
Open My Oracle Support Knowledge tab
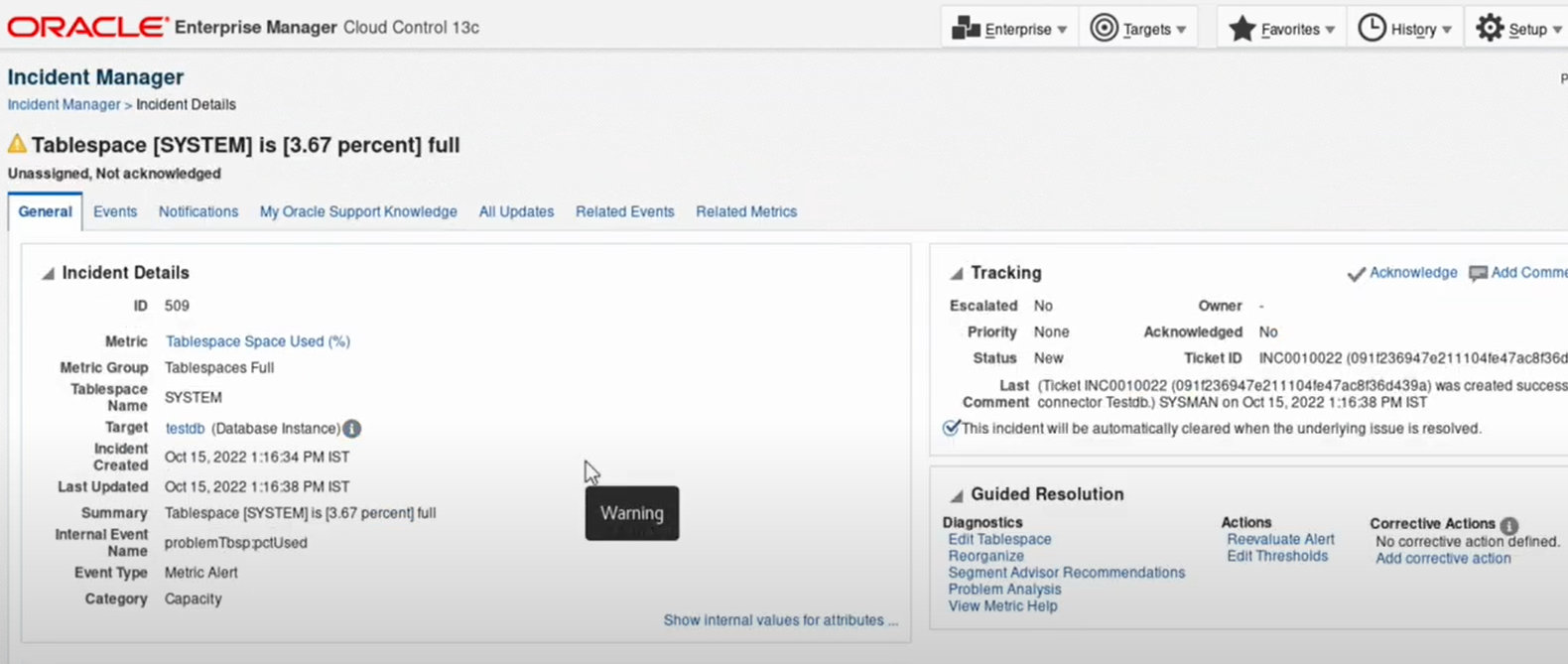coord(358,211)
